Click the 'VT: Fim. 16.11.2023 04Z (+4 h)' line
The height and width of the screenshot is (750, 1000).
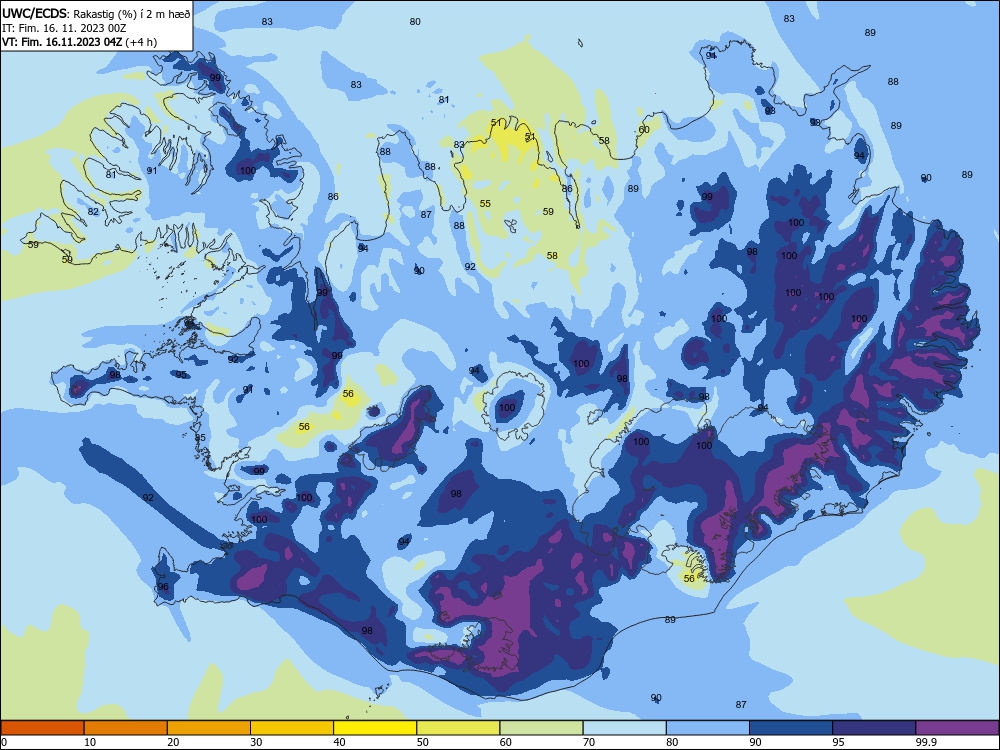click(79, 42)
